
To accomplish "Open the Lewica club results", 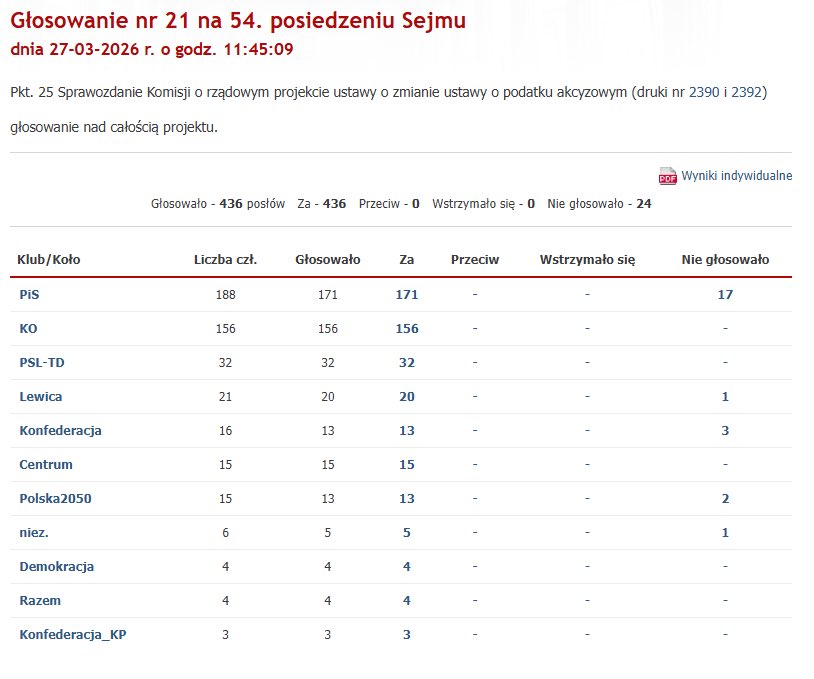I will tap(40, 396).
